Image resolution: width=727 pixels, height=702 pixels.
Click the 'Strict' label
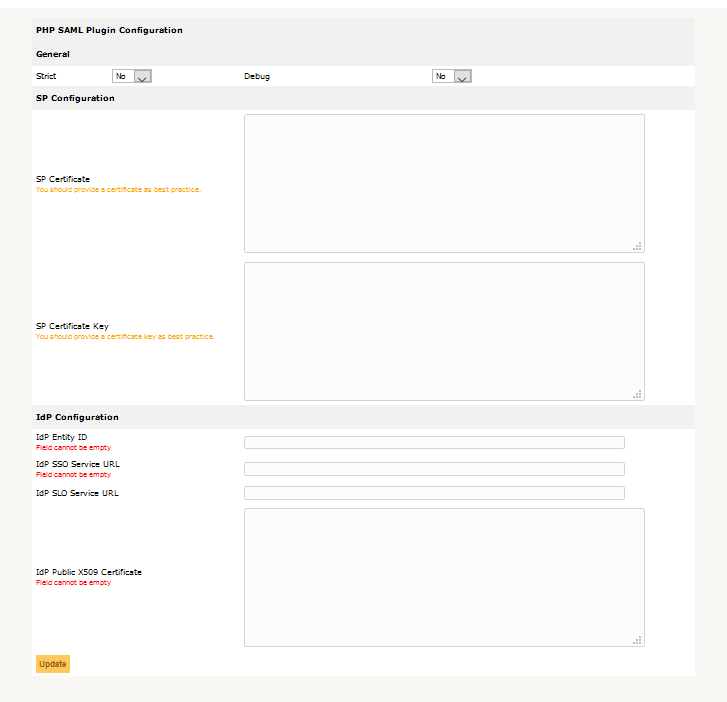[x=46, y=76]
